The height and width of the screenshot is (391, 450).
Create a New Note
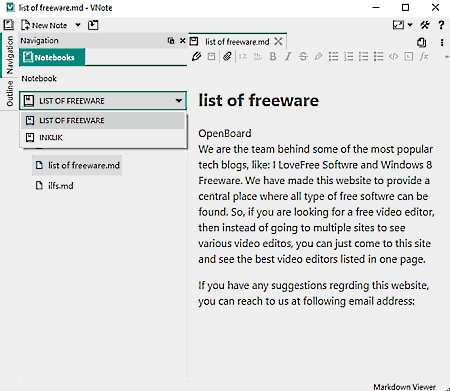[x=44, y=25]
